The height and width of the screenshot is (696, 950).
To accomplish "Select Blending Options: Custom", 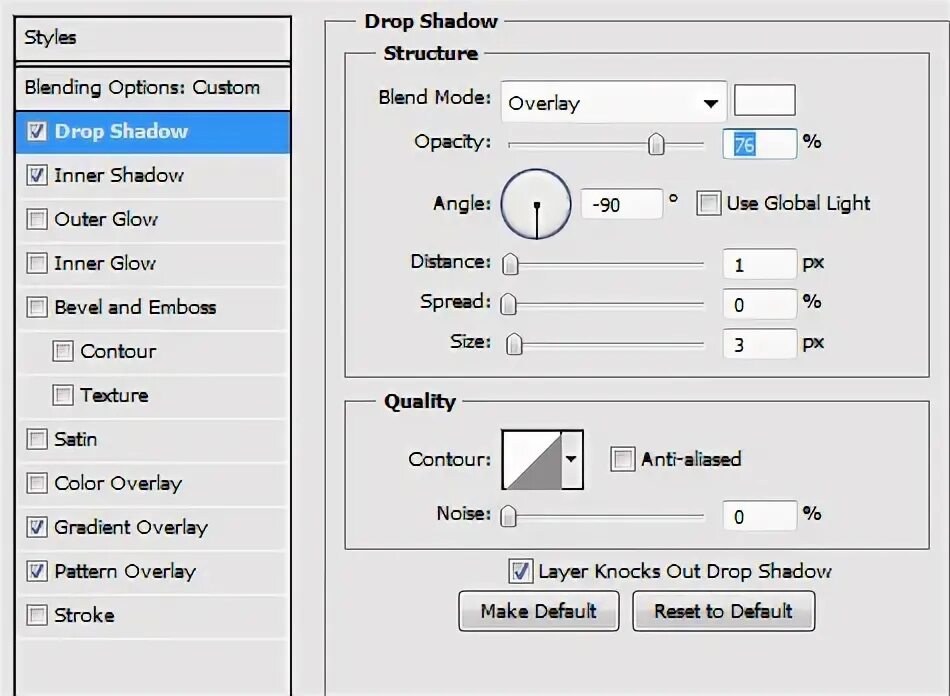I will (x=153, y=88).
